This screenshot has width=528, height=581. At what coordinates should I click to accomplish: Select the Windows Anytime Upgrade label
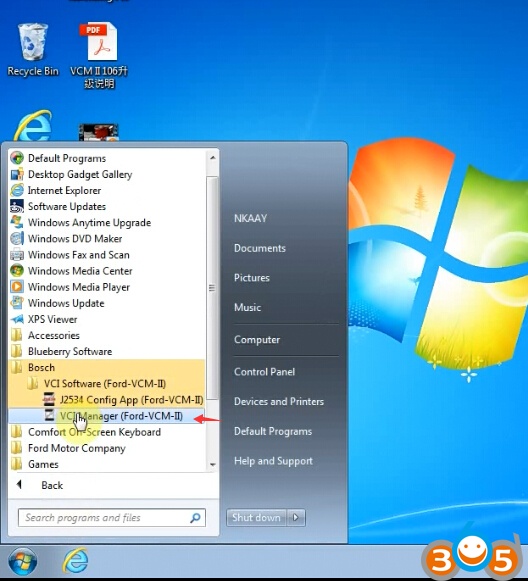tap(89, 223)
